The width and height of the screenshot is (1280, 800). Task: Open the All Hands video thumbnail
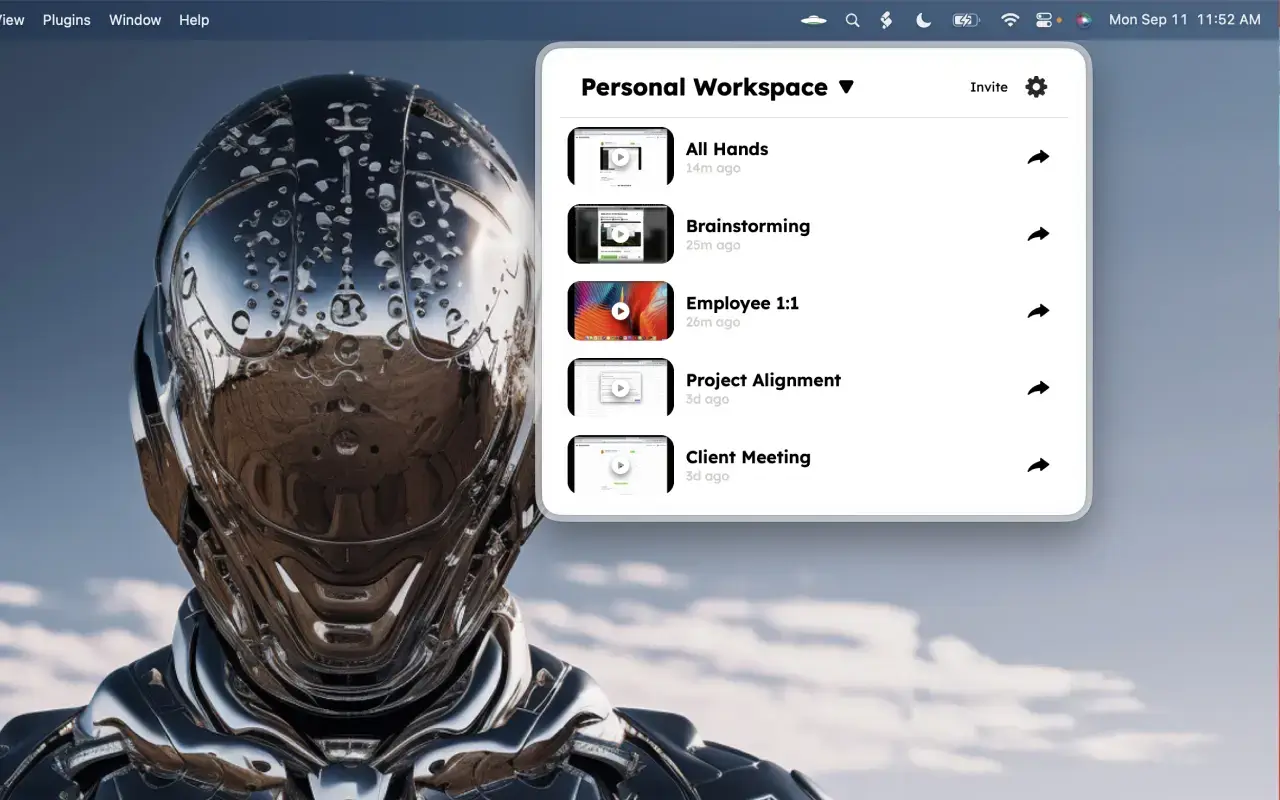tap(620, 157)
